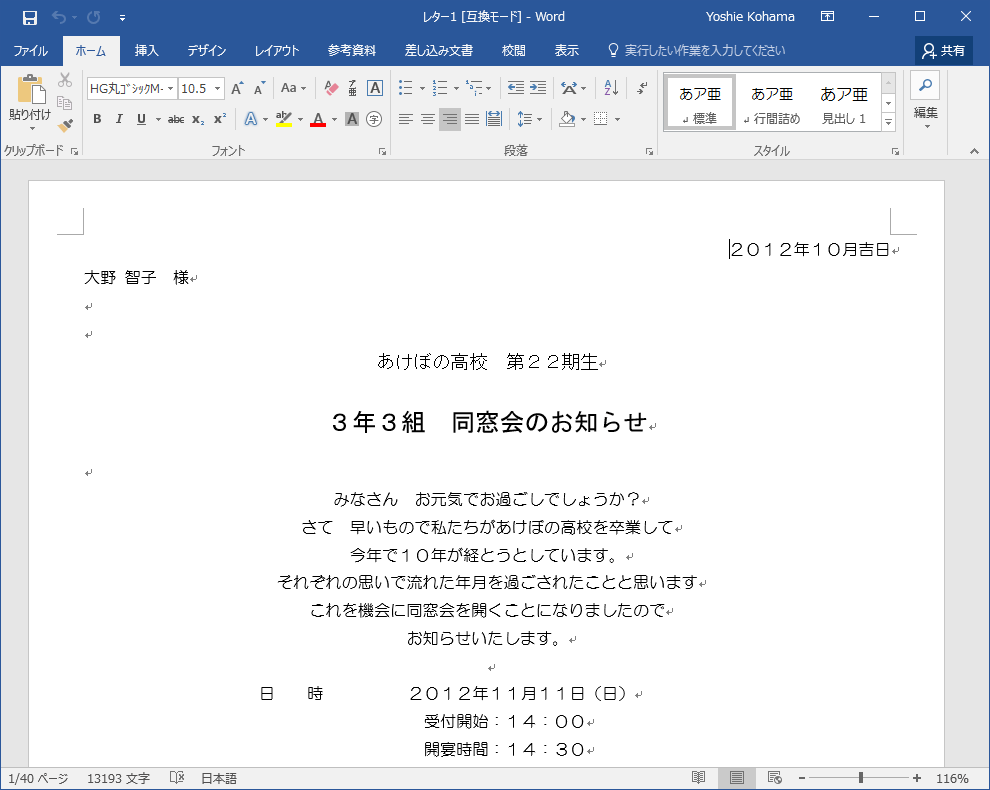Viewport: 990px width, 790px height.
Task: Click the Undo arrow icon
Action: [58, 17]
